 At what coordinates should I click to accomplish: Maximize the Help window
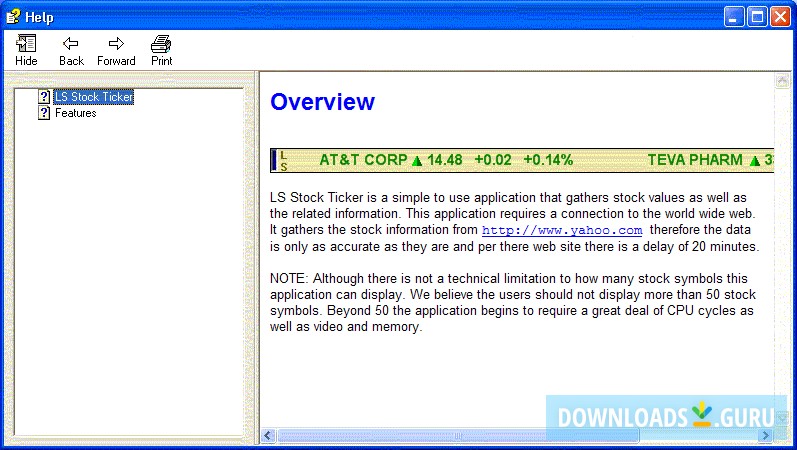click(x=757, y=17)
